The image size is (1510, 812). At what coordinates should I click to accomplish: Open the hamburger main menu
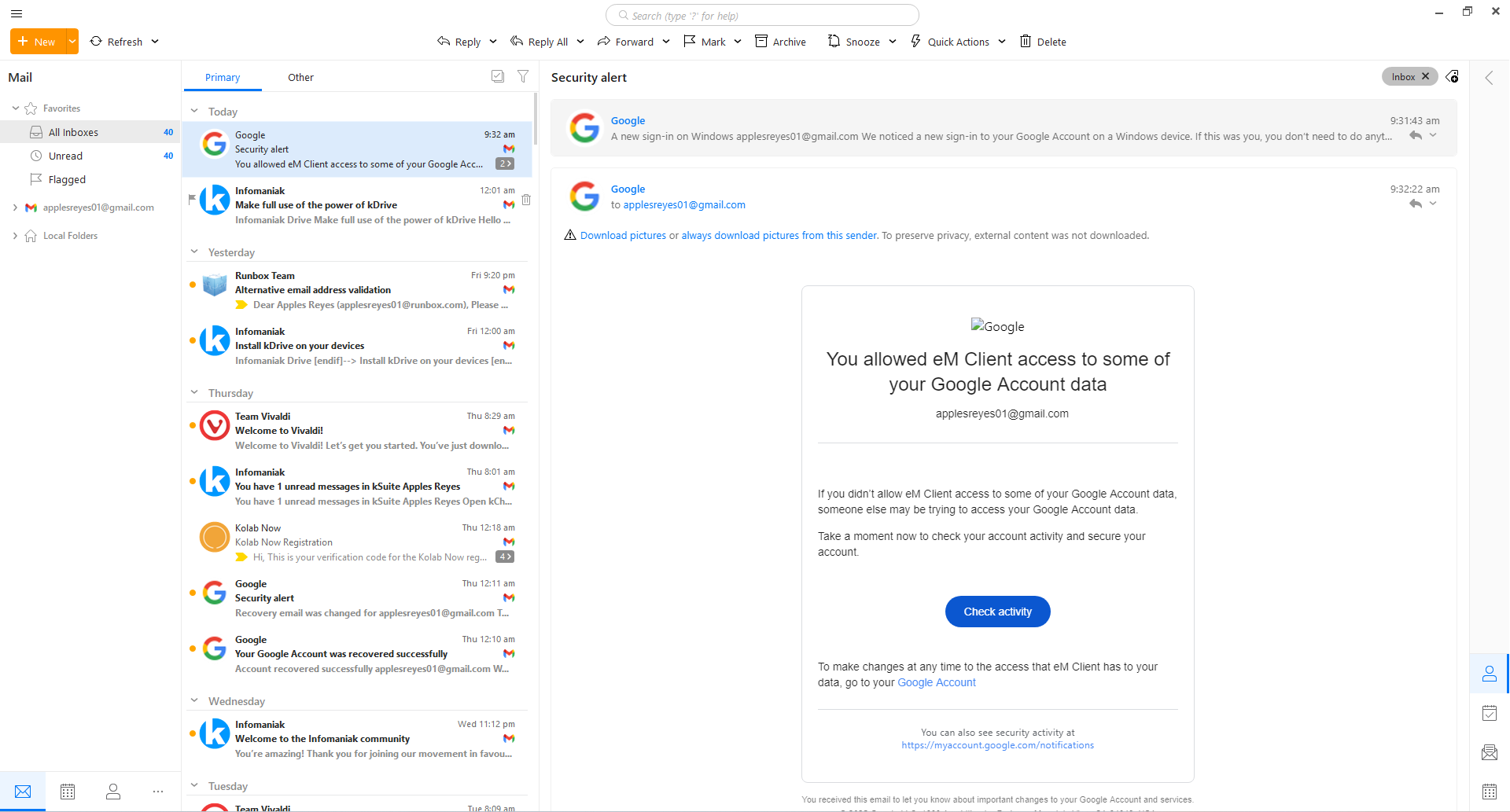(17, 13)
